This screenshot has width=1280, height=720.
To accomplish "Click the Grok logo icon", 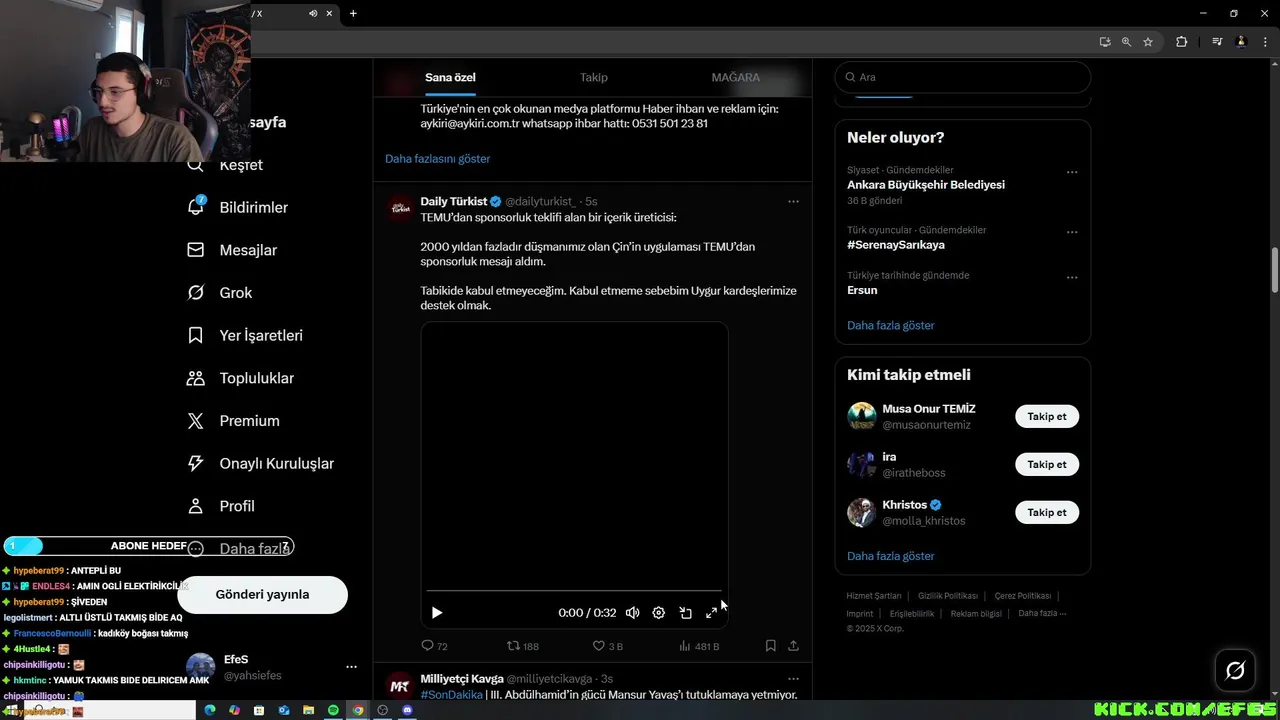I will pos(196,293).
